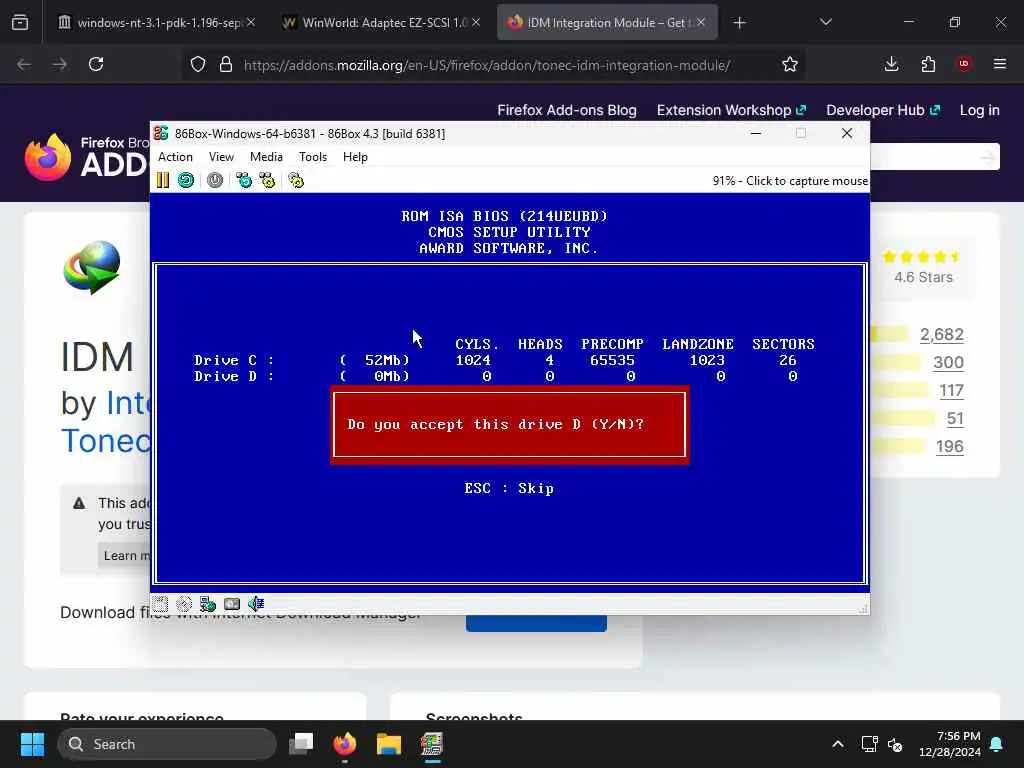Viewport: 1024px width, 768px height.
Task: Open the Tools menu in 86Box
Action: pyautogui.click(x=313, y=157)
